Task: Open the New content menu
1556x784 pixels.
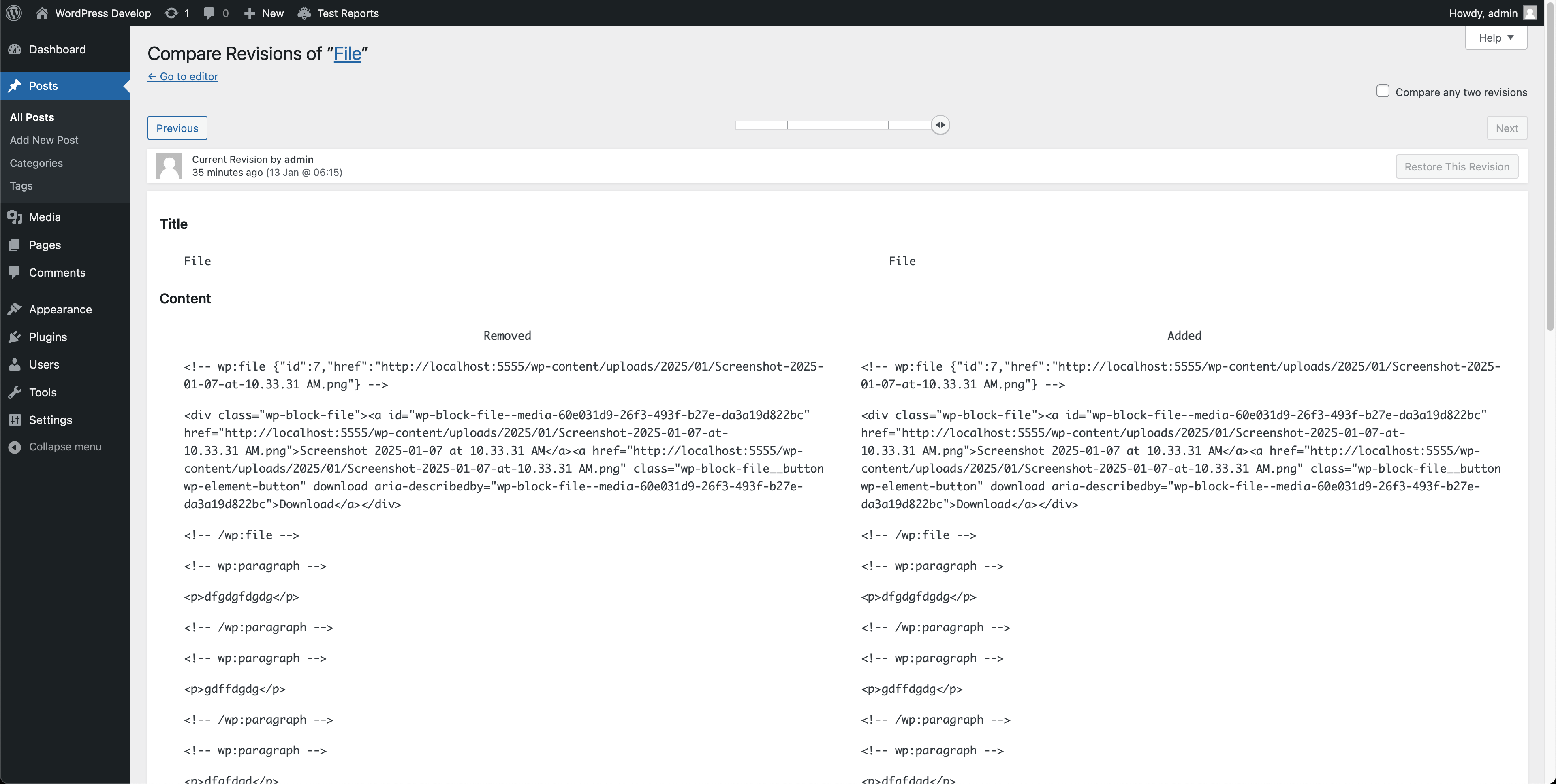Action: click(x=264, y=13)
